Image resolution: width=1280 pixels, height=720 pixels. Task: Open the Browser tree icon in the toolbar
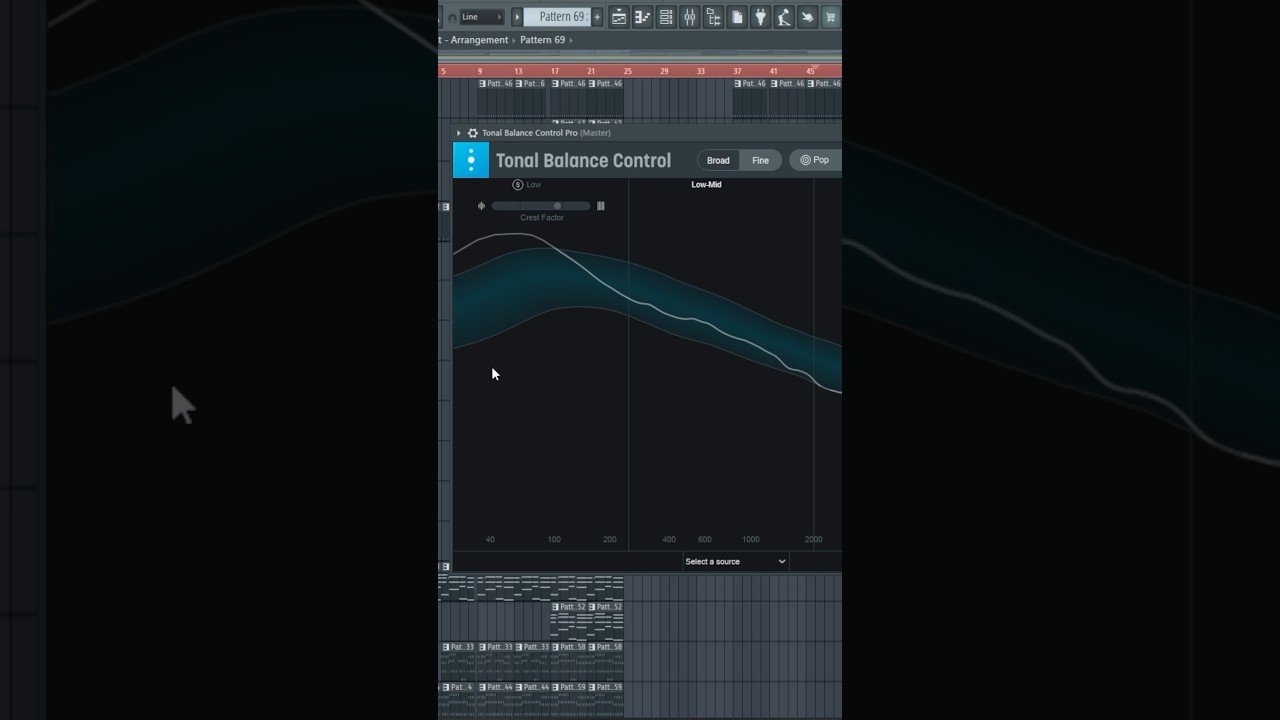713,17
